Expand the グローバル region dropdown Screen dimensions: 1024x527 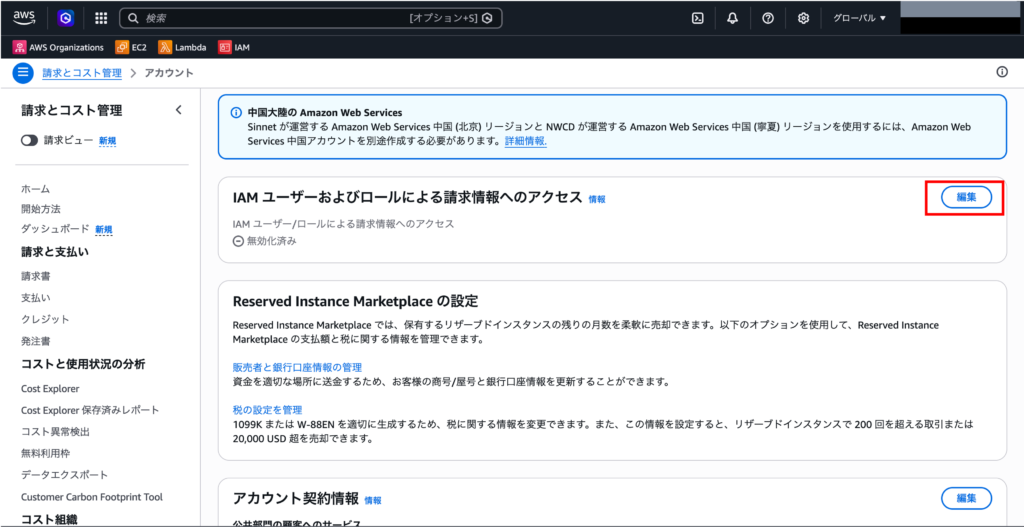pos(860,18)
